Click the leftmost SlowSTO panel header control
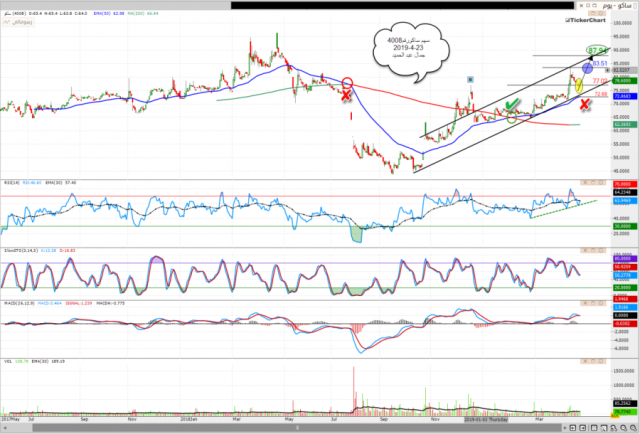640x434 pixels. coord(585,250)
